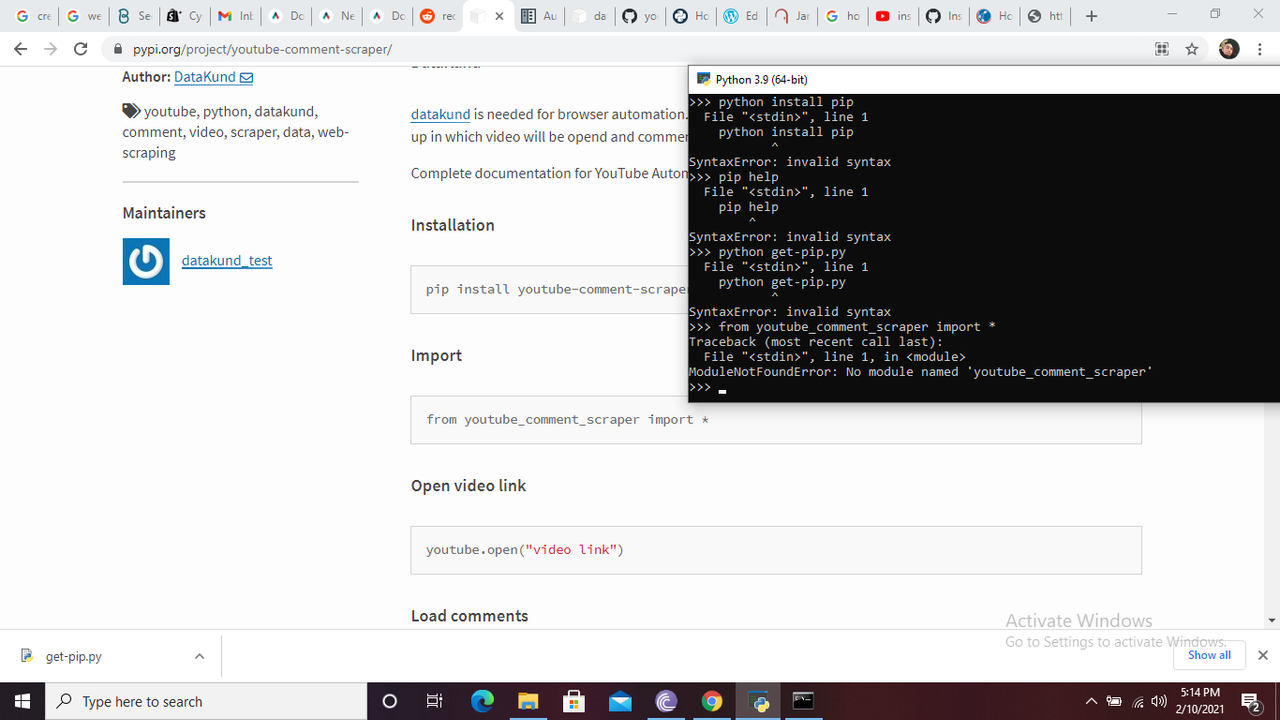The image size is (1280, 720).
Task: Go back to the previous page
Action: 20,48
